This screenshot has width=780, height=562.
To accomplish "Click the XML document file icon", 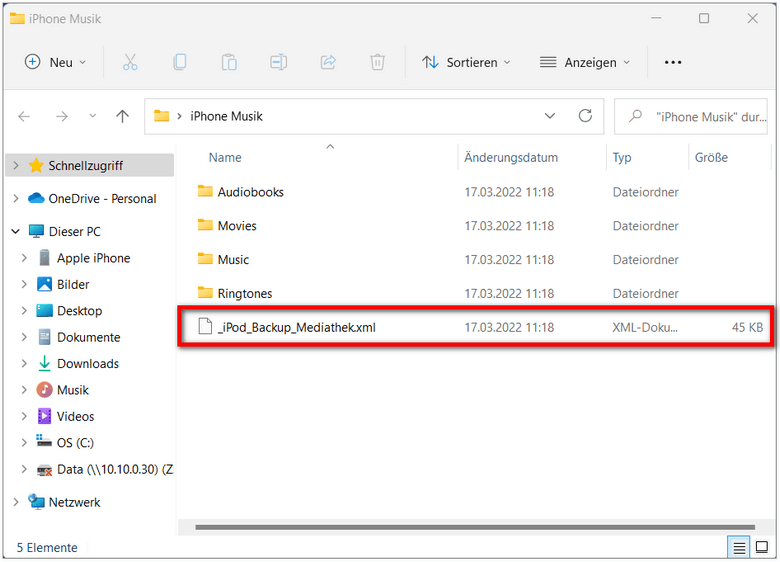I will click(x=205, y=327).
